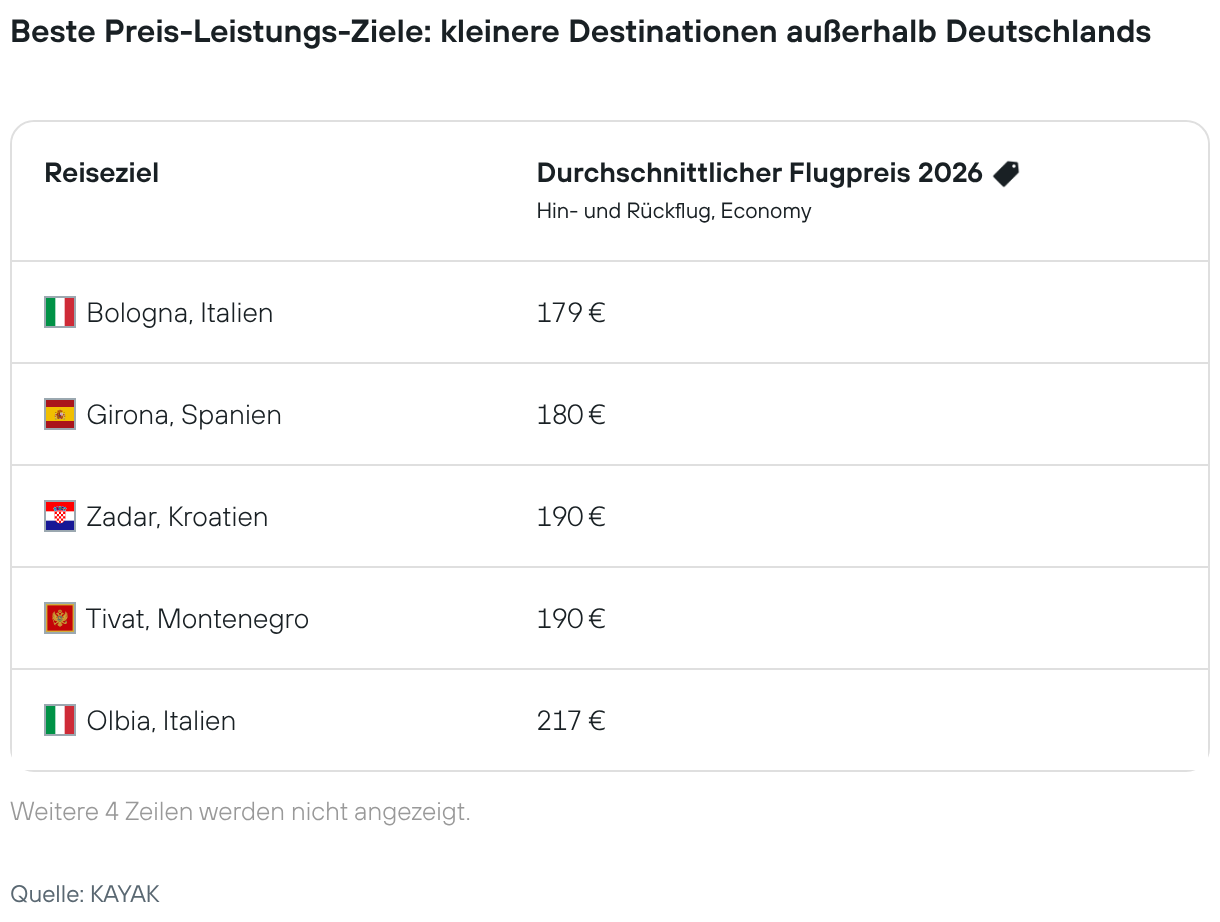Screen dimensions: 1220x922
Task: Click the Durchschnittlicher Flugpreis 2026 column header
Action: 759,173
